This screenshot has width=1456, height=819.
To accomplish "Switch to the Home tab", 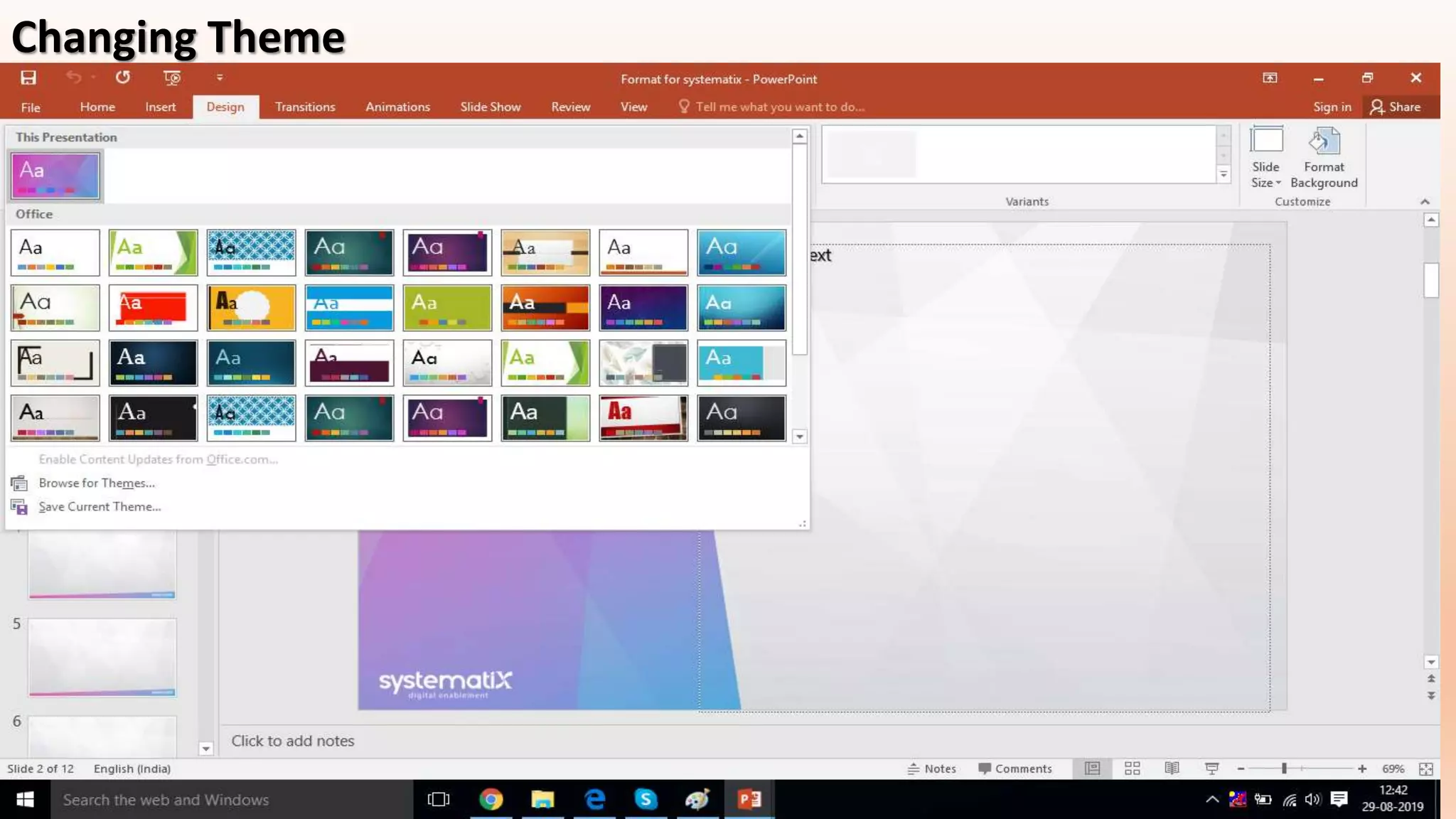I will pos(97,107).
